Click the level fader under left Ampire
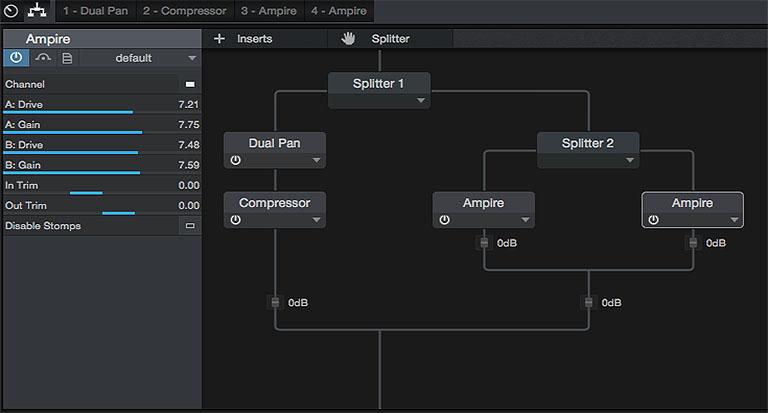Viewport: 768px width, 413px height. point(484,243)
